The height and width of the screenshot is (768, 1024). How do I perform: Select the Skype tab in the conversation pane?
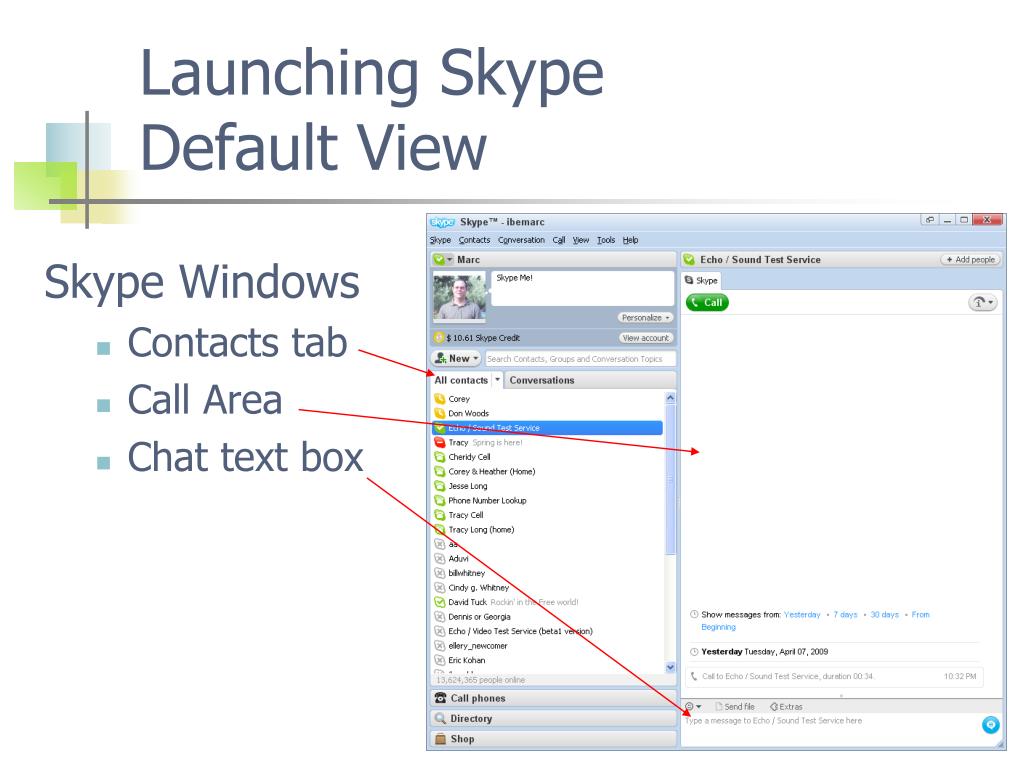701,280
